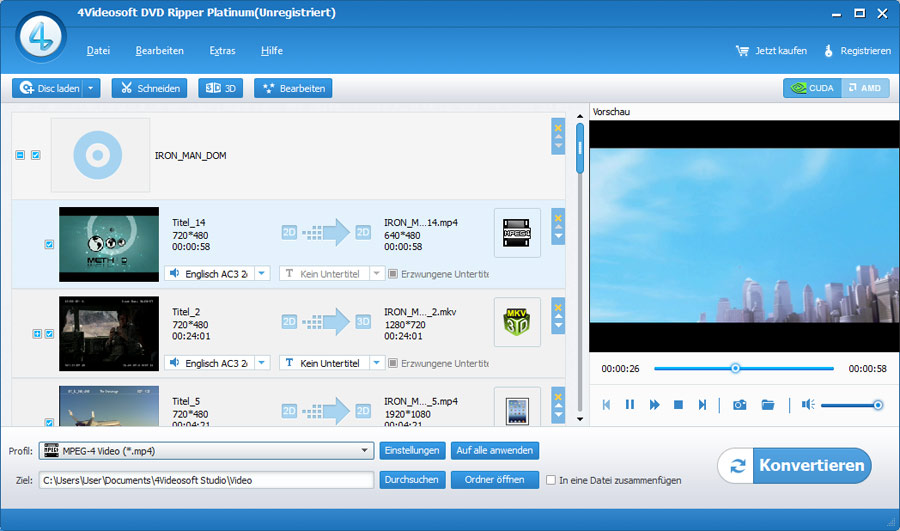Screen dimensions: 900x531
Task: Move Titel_14 down with its arrow
Action: pyautogui.click(x=558, y=237)
